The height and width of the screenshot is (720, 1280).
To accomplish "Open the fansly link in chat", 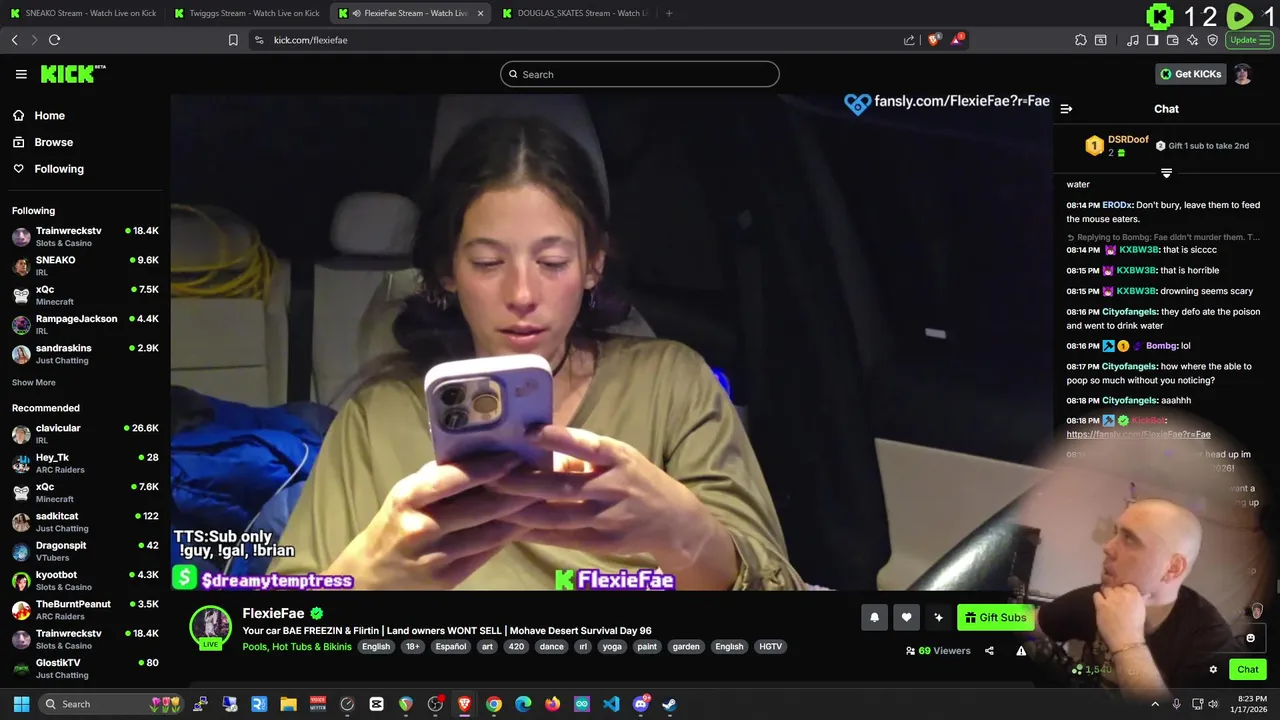I will [x=1138, y=434].
